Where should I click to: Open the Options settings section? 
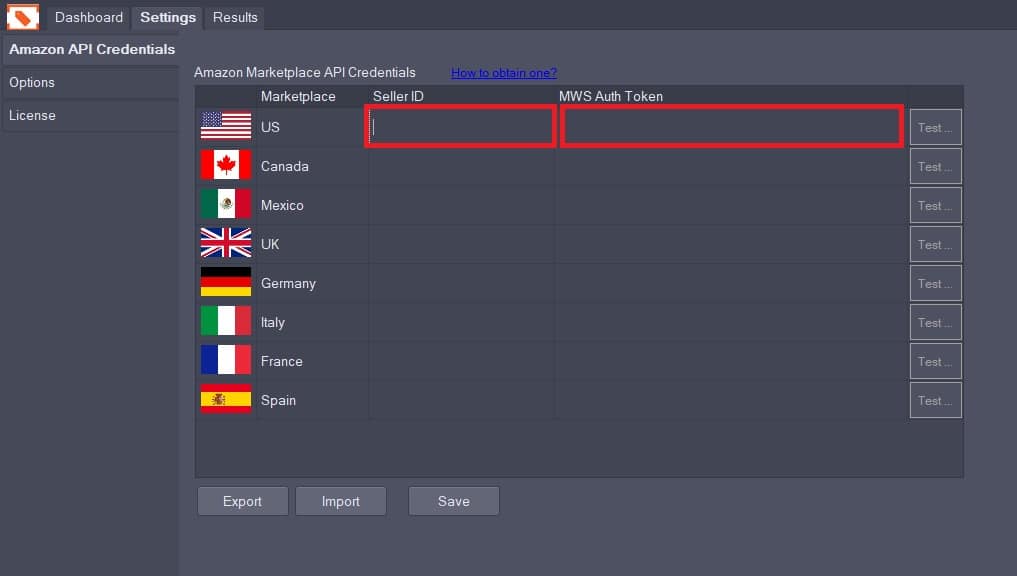(91, 82)
